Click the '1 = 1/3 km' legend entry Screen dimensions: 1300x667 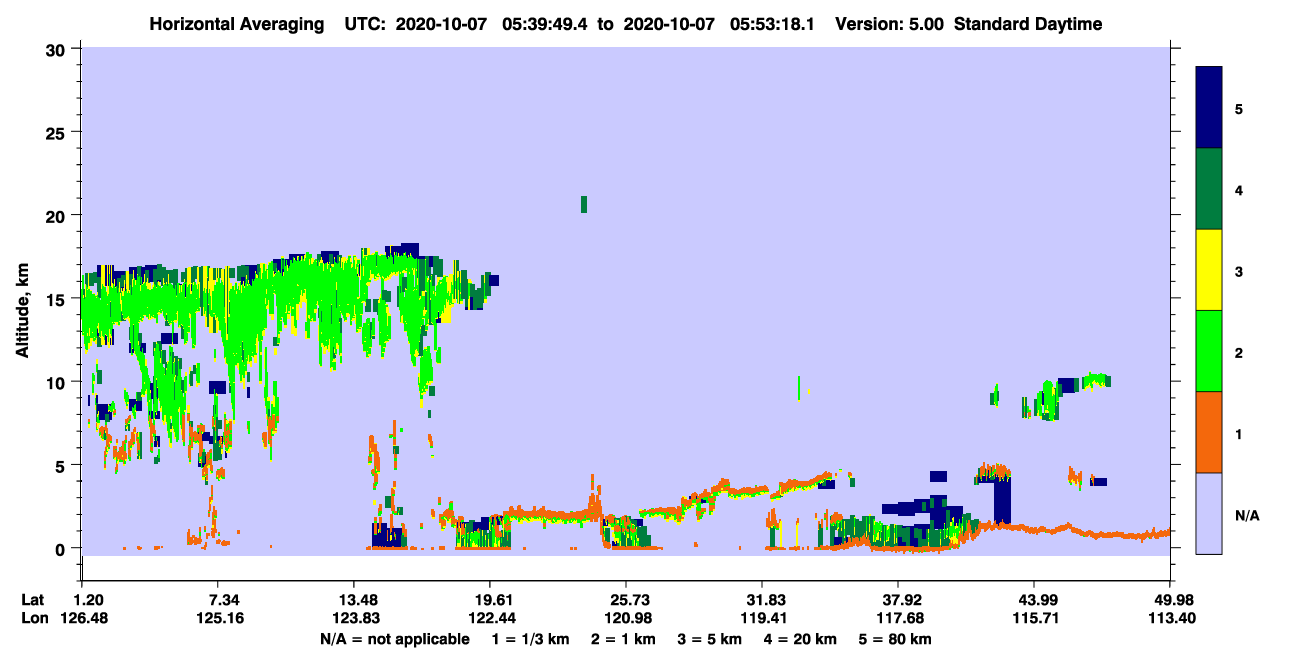[x=531, y=639]
